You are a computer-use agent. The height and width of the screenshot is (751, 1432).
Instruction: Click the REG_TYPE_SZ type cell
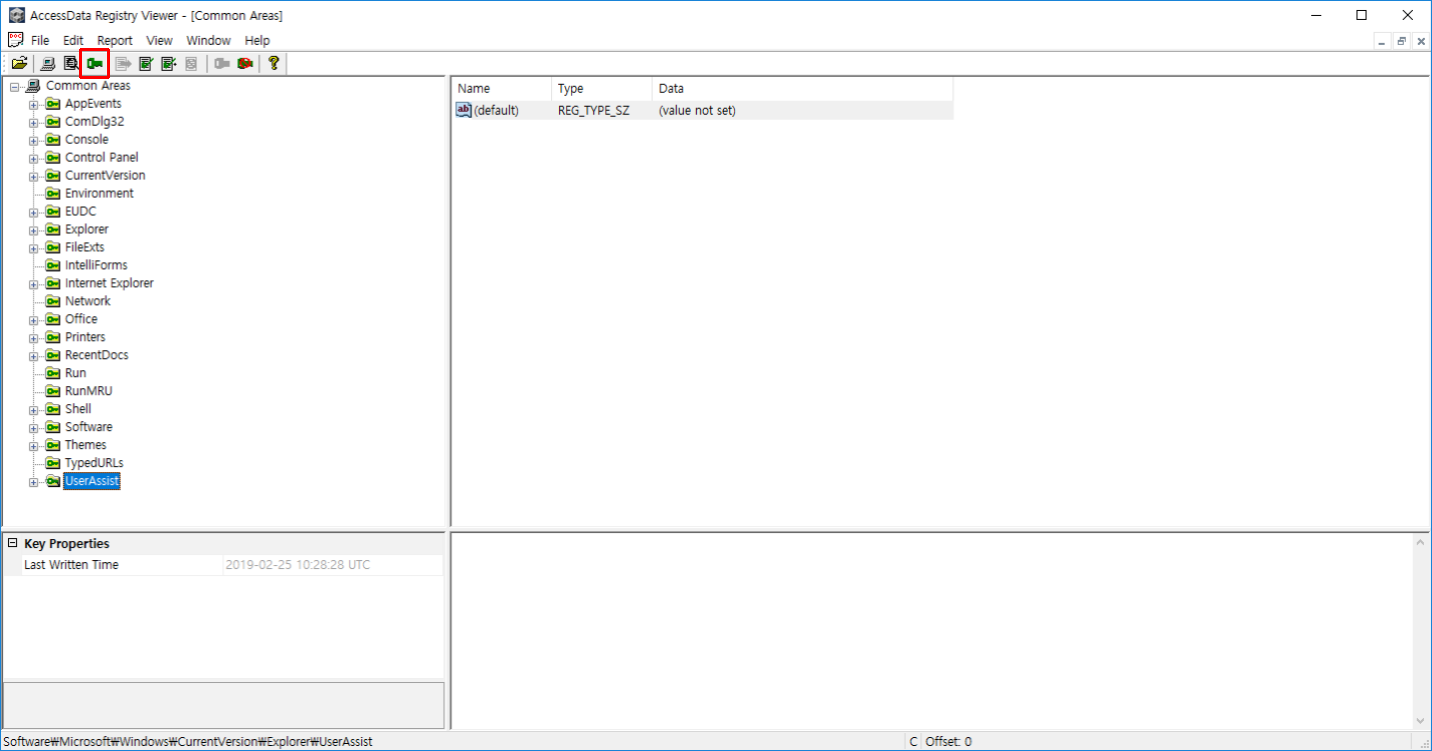[594, 111]
